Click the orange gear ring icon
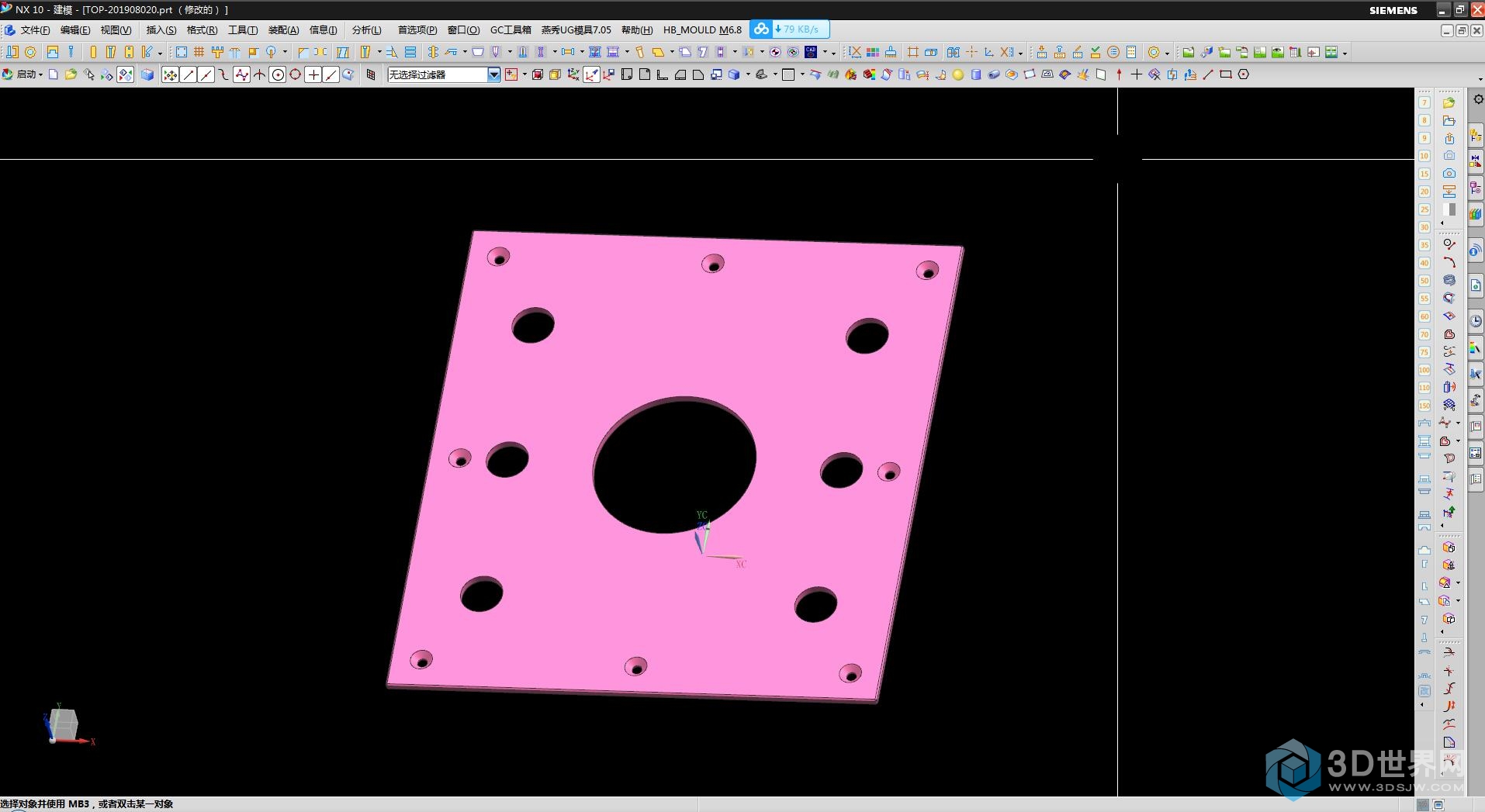 pyautogui.click(x=1154, y=52)
